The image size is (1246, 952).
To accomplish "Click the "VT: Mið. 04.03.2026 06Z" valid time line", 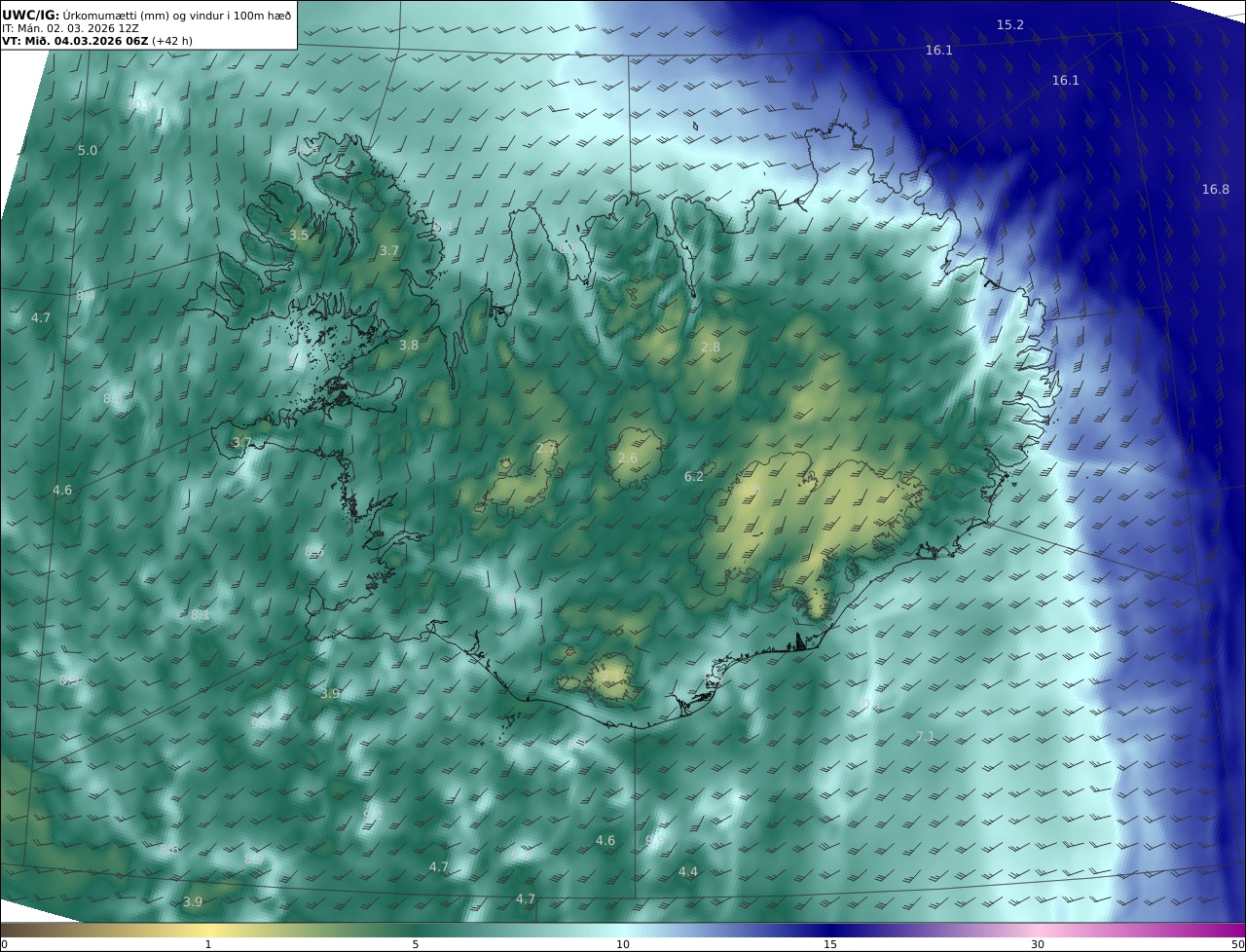I will tap(75, 41).
